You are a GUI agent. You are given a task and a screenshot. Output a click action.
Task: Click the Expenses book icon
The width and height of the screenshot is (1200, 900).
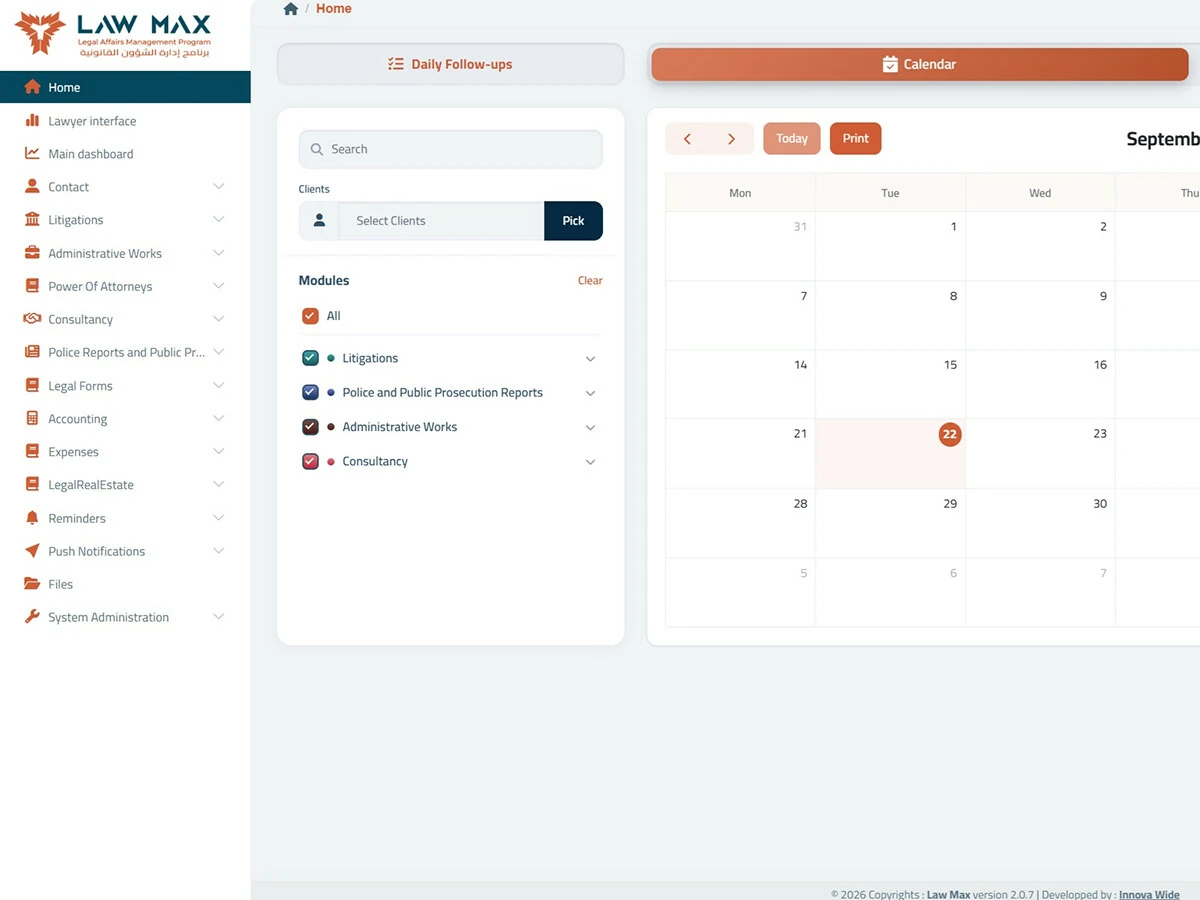point(32,451)
